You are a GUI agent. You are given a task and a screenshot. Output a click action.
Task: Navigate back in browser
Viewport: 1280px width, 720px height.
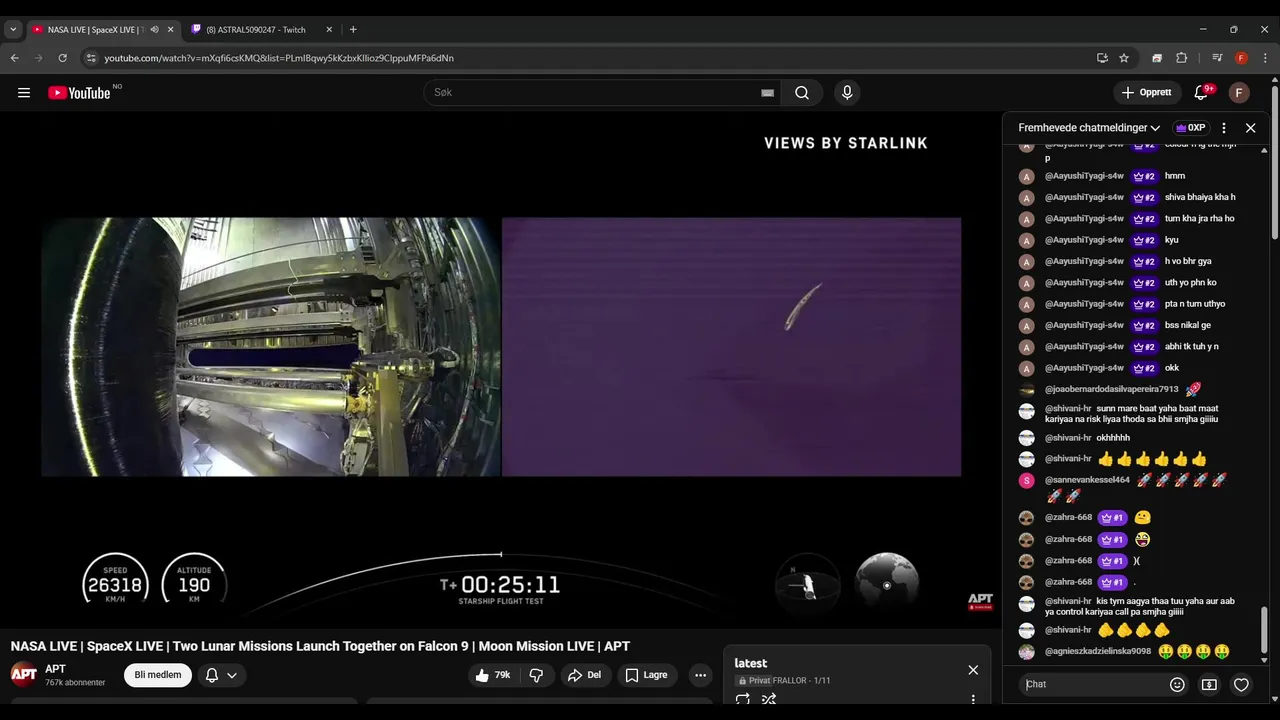click(15, 58)
